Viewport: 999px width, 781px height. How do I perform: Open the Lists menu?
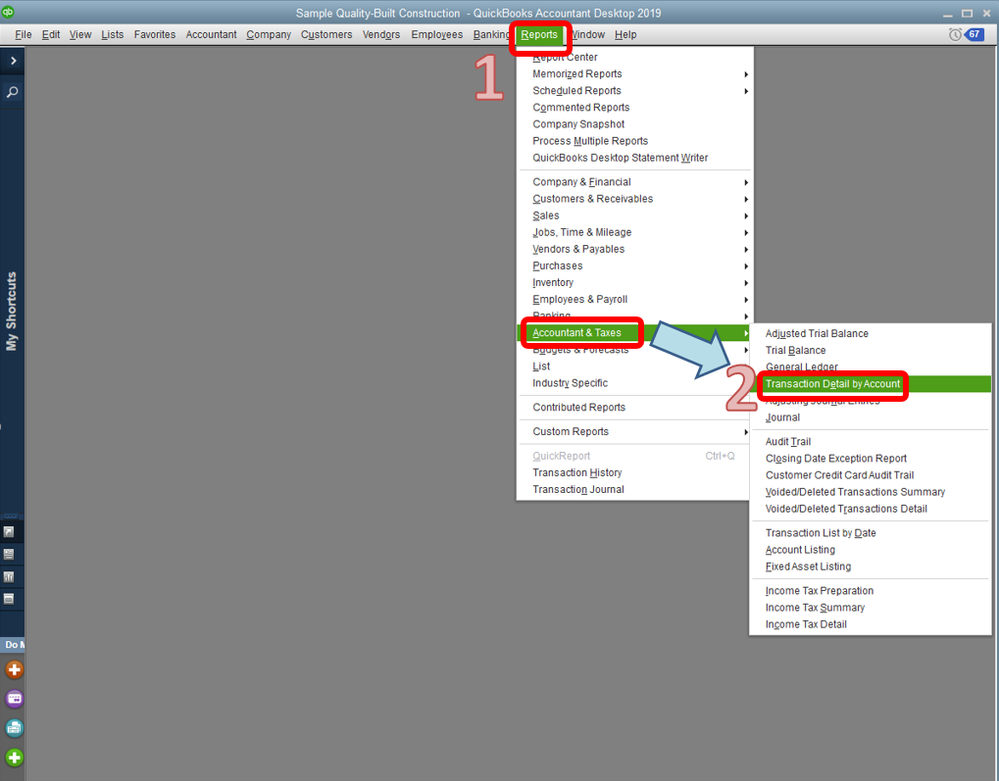[x=112, y=34]
